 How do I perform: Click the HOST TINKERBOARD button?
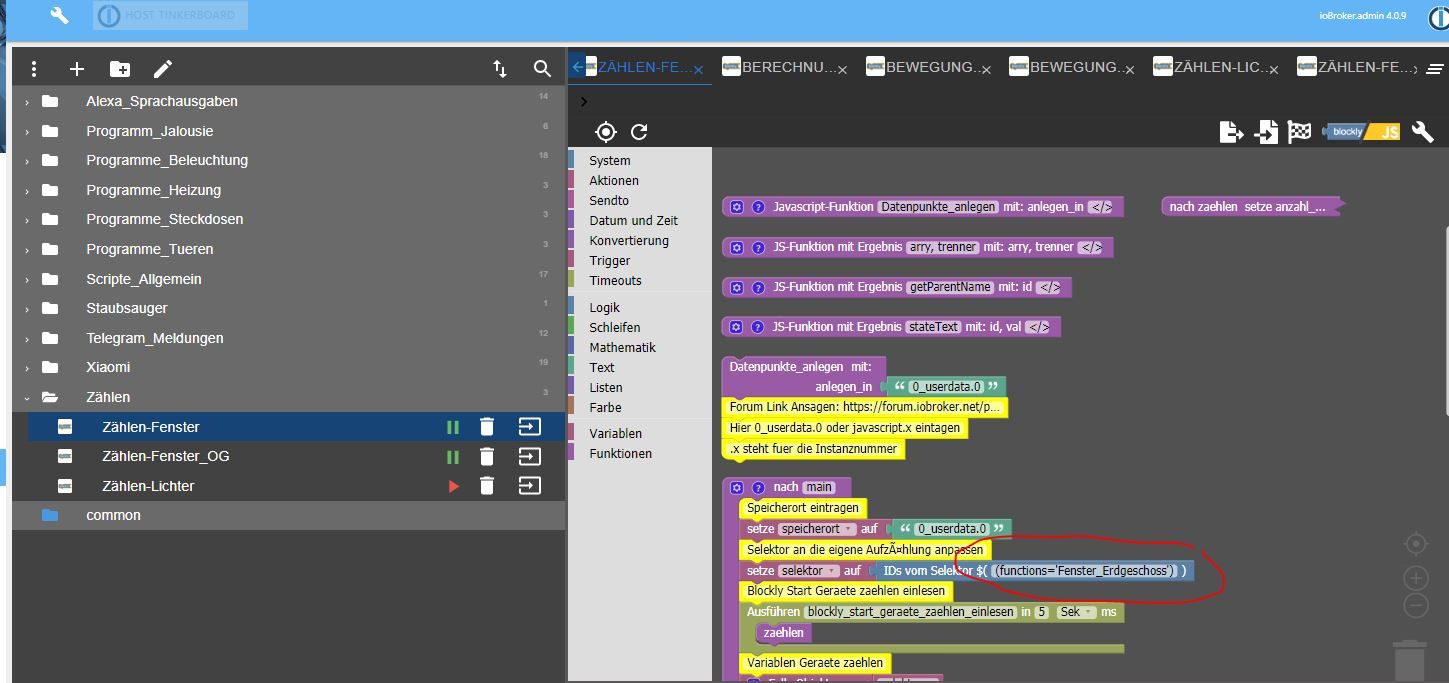click(170, 15)
